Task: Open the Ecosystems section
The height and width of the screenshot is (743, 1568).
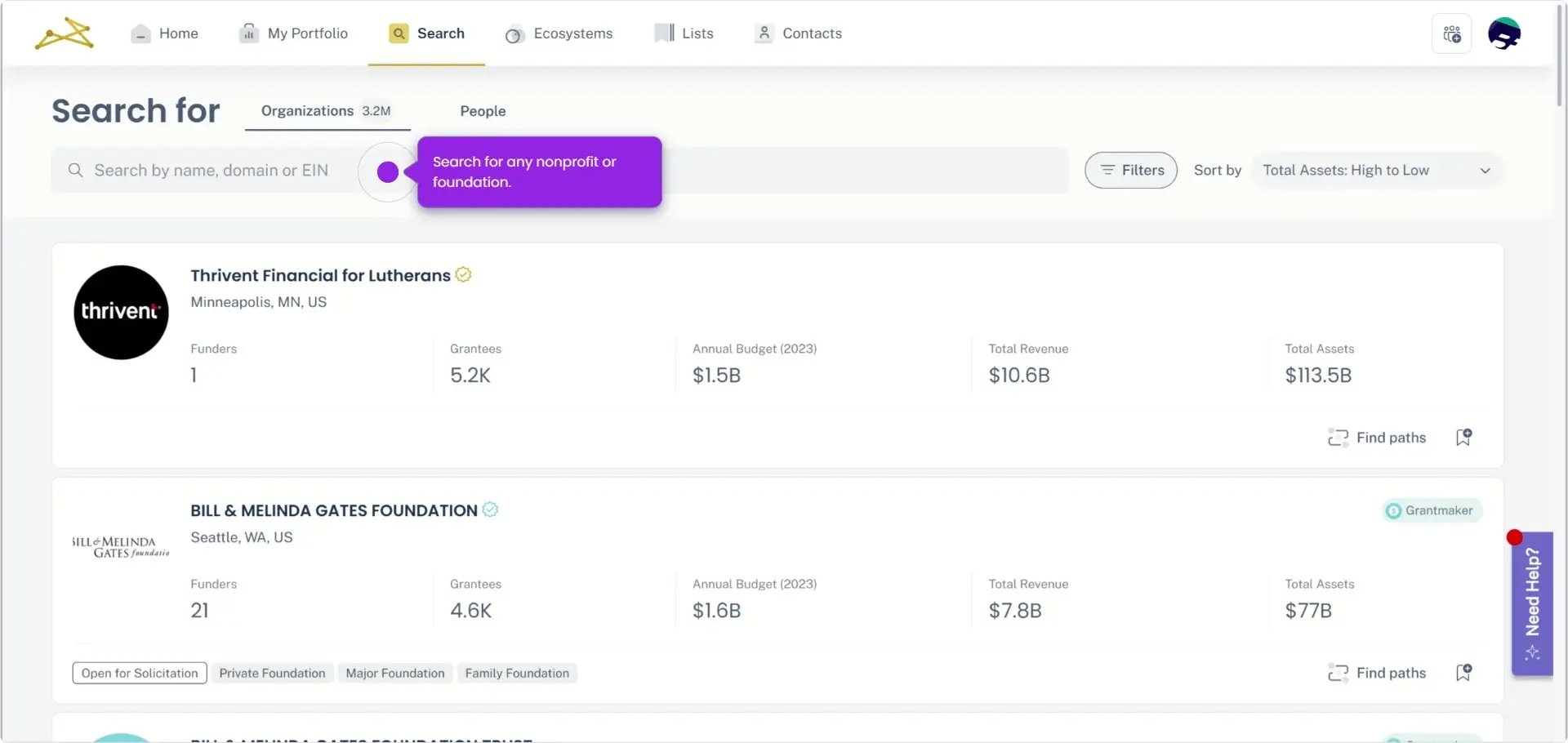Action: (x=559, y=33)
